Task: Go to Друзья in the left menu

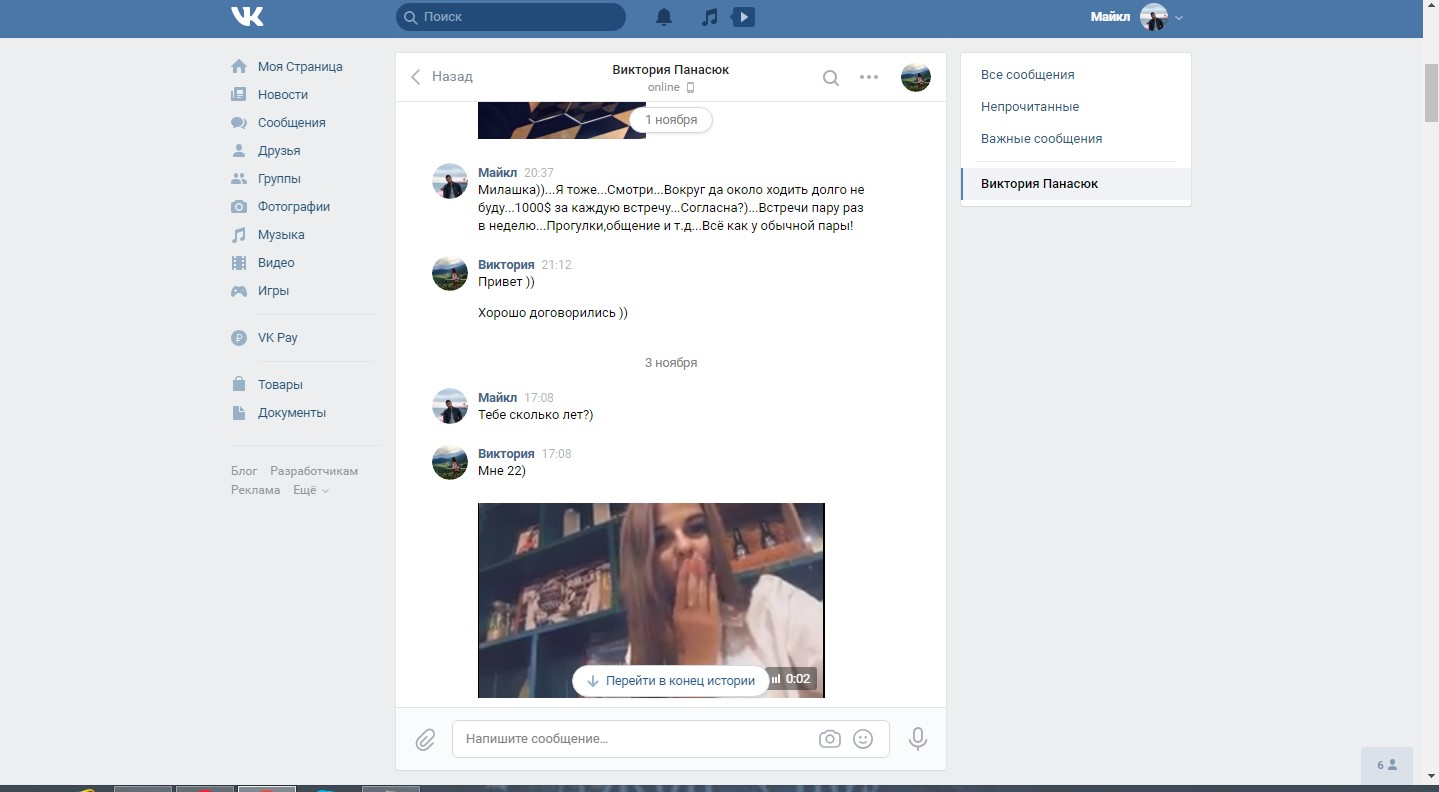Action: point(278,151)
